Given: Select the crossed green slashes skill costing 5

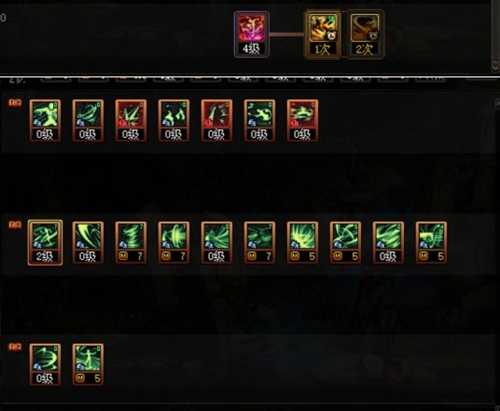Looking at the screenshot, I should (x=346, y=243).
